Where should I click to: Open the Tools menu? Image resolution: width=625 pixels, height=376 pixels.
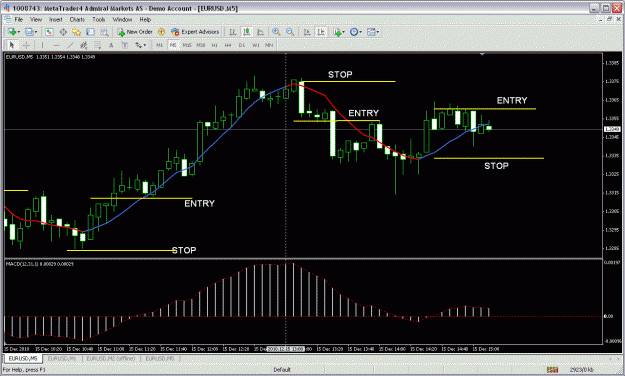tap(98, 19)
